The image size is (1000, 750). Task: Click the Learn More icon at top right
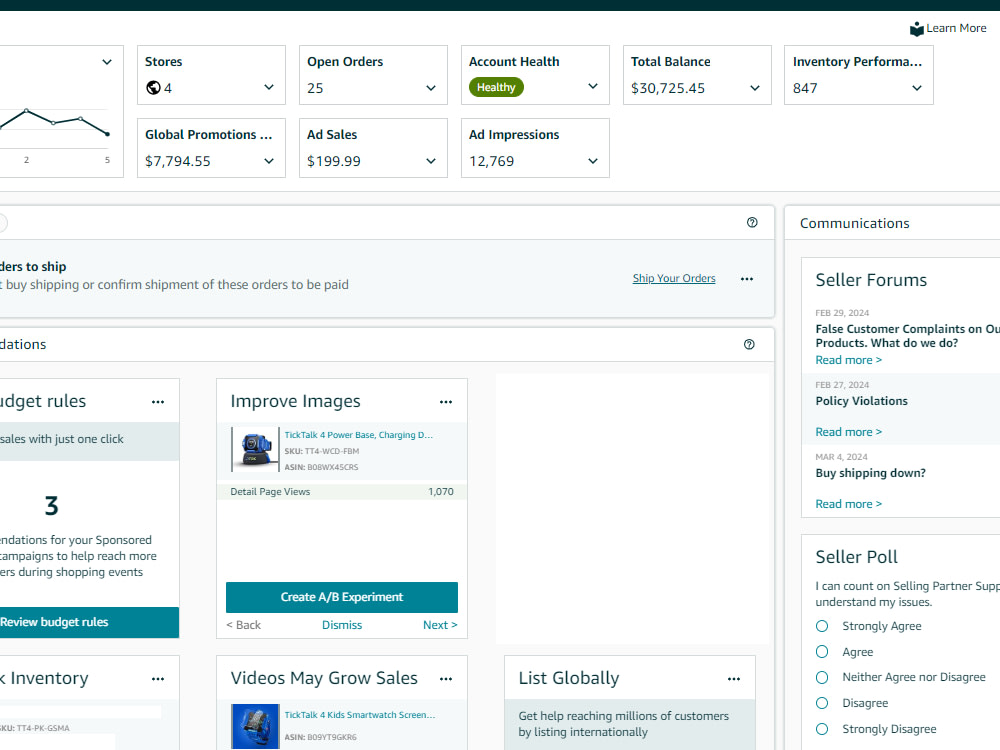tap(916, 28)
